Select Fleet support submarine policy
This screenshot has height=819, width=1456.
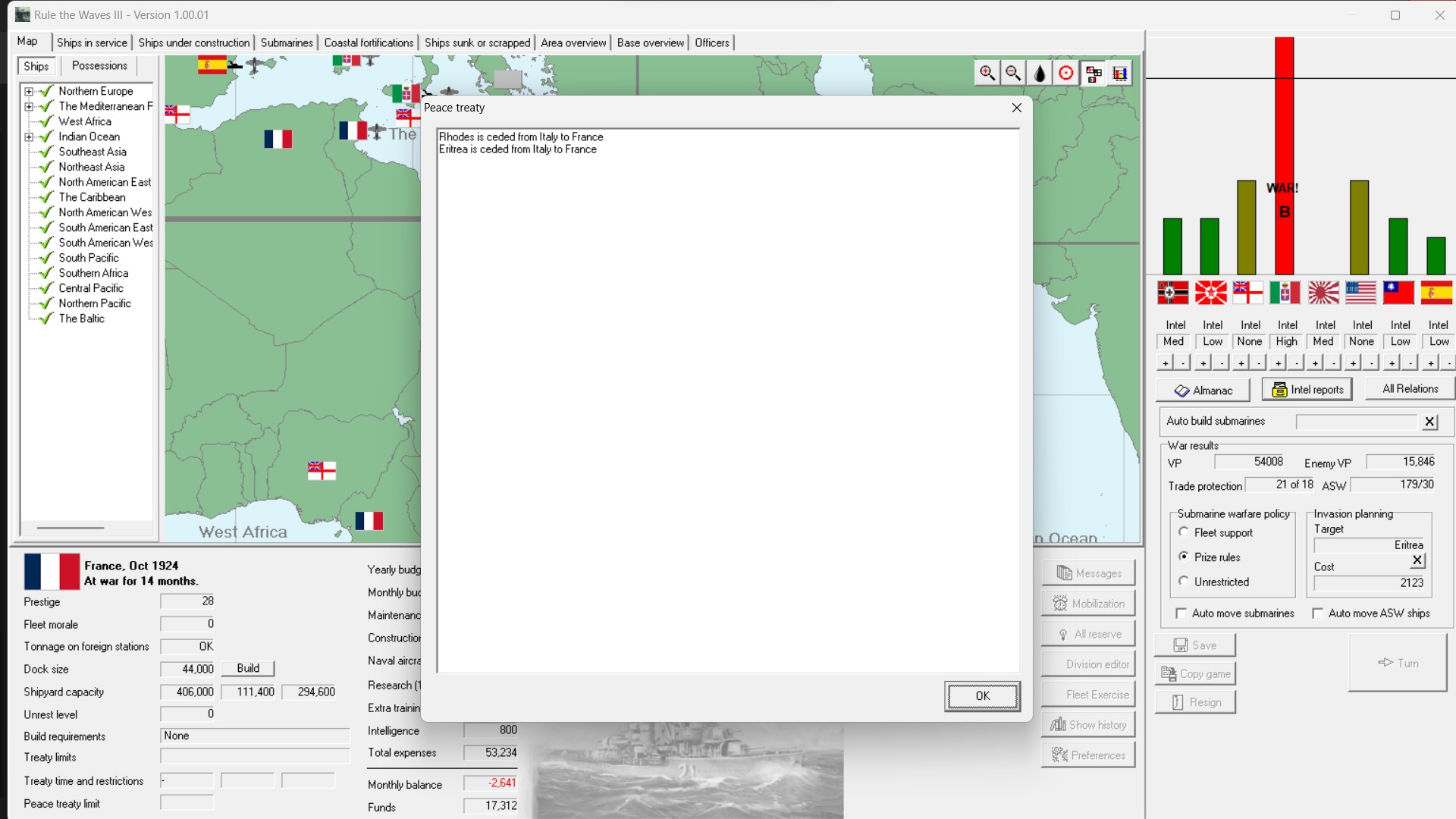coord(1184,532)
